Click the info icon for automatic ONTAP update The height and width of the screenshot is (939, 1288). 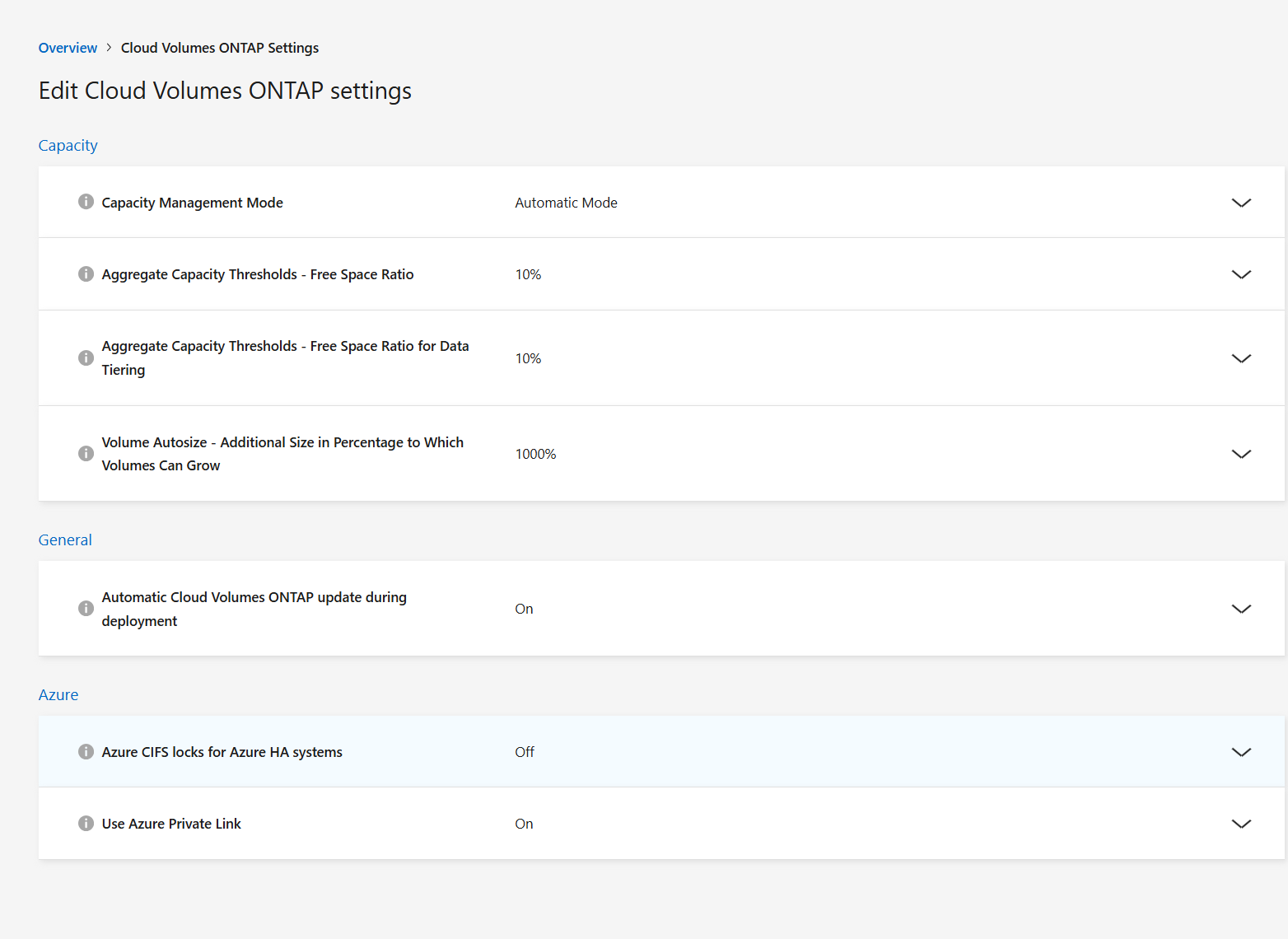86,608
